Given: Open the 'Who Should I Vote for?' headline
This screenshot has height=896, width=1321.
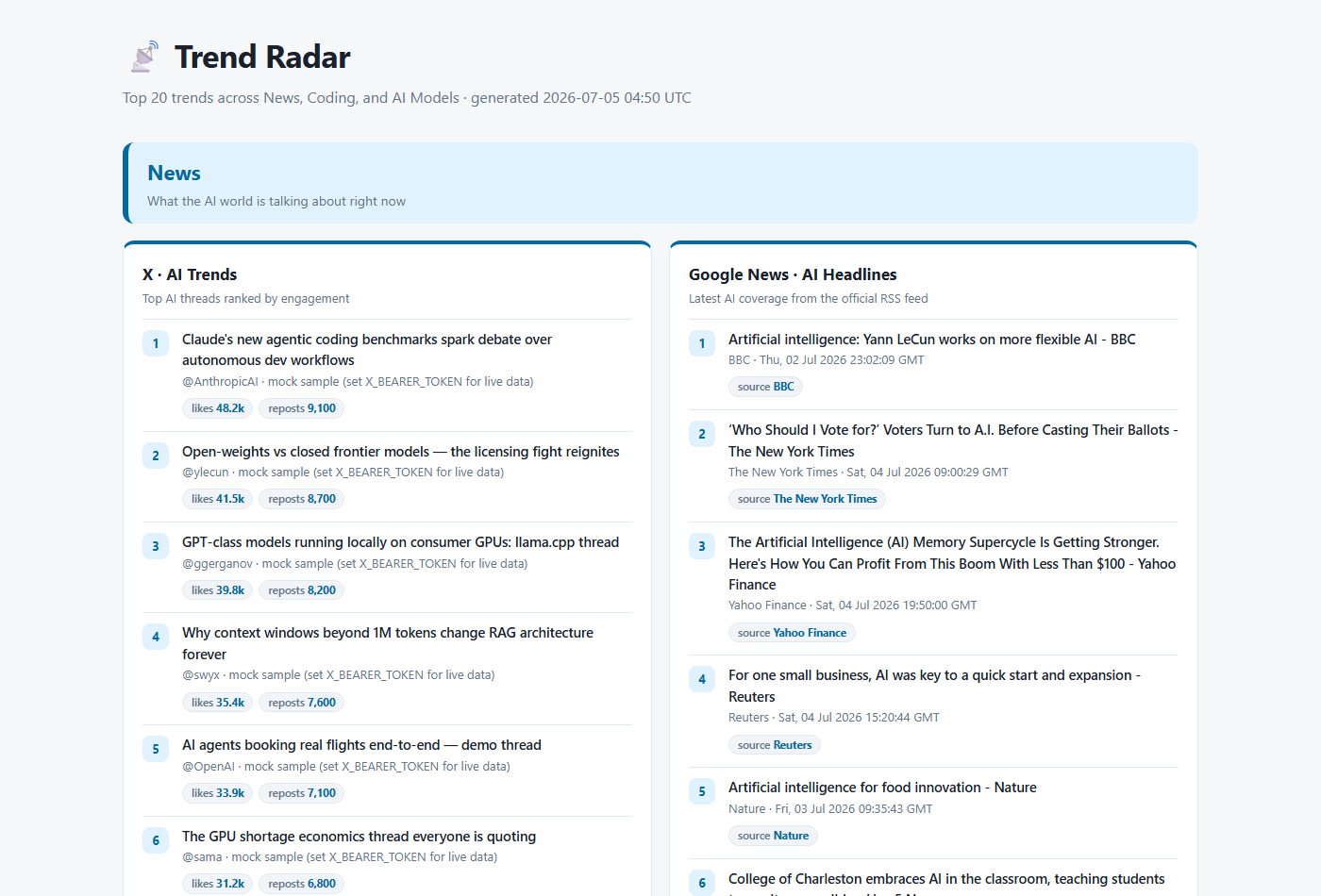Looking at the screenshot, I should [x=953, y=440].
